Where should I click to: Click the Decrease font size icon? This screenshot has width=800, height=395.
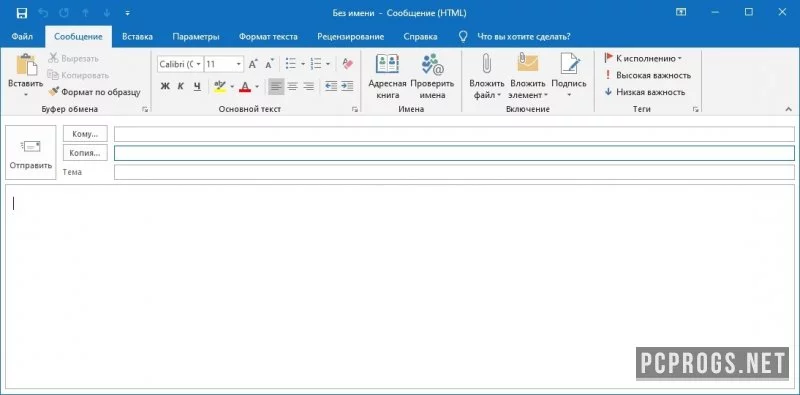[x=269, y=64]
